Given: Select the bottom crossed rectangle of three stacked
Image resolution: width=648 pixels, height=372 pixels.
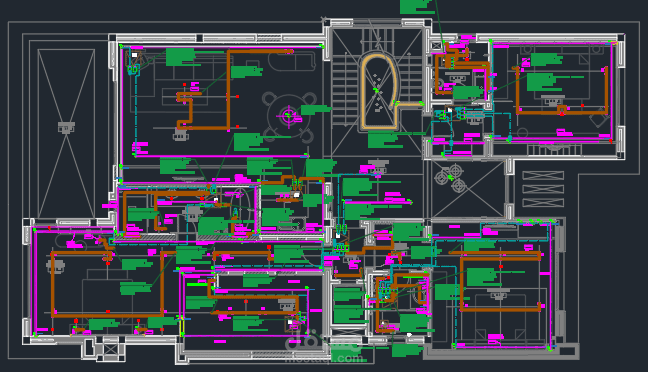Looking at the screenshot, I should click(543, 203).
